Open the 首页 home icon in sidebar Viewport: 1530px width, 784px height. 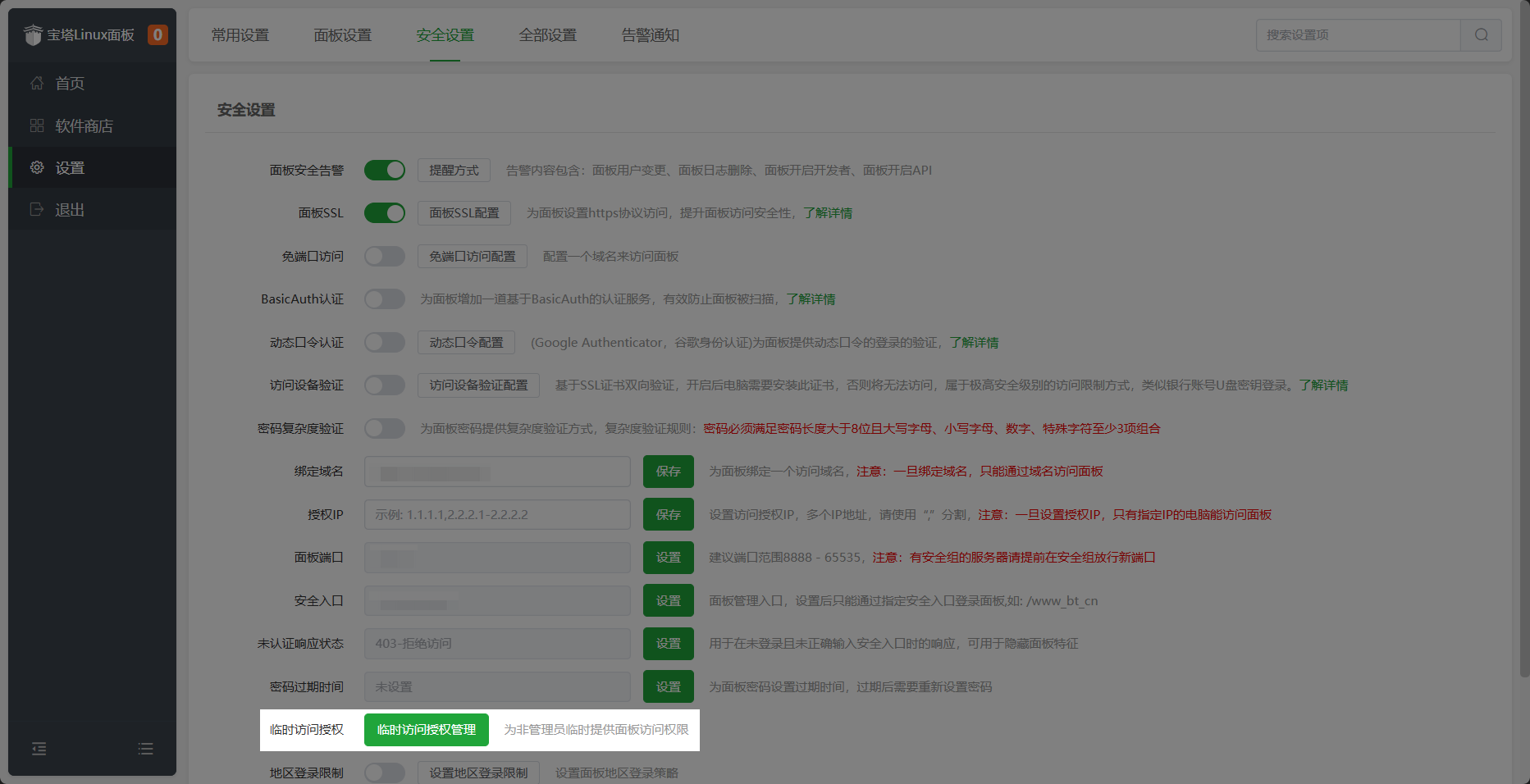click(x=36, y=83)
